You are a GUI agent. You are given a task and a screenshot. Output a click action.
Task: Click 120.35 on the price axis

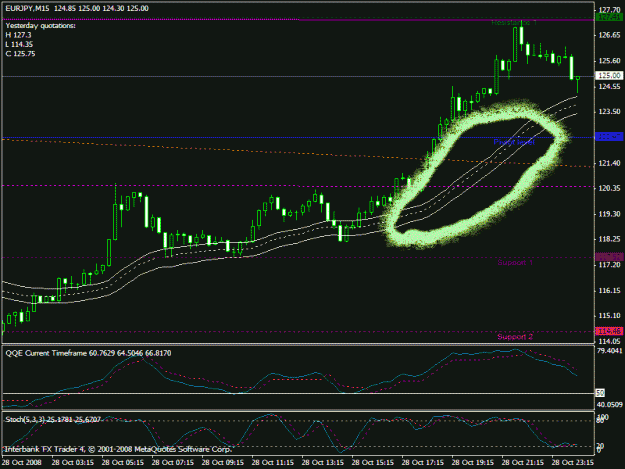pos(609,188)
